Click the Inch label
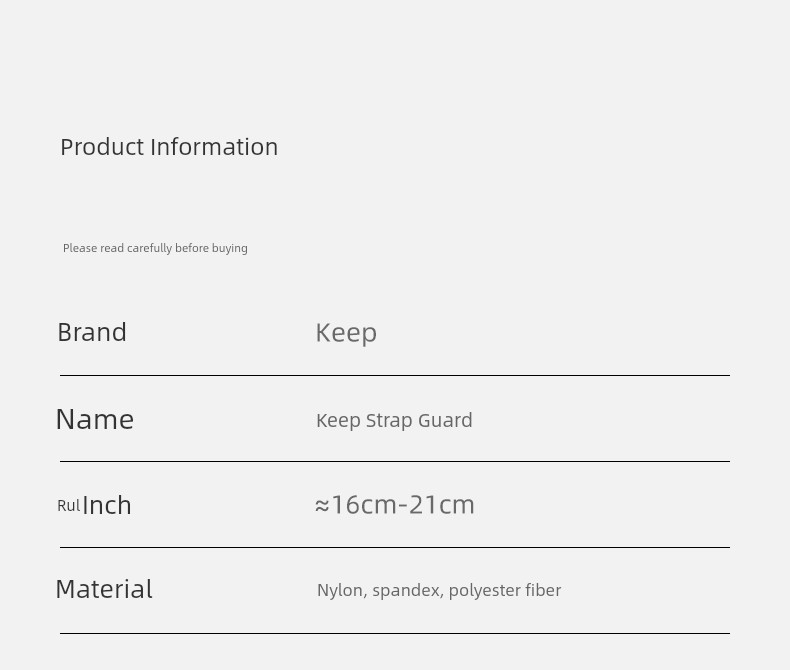This screenshot has height=670, width=790. point(107,505)
